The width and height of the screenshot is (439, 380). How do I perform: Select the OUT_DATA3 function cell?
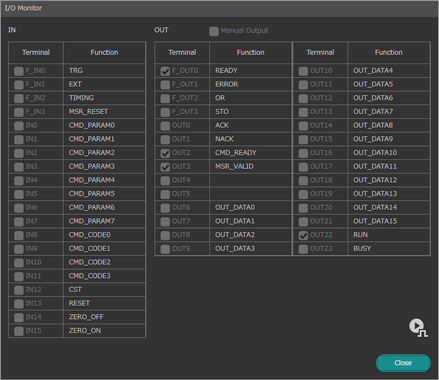pos(251,249)
